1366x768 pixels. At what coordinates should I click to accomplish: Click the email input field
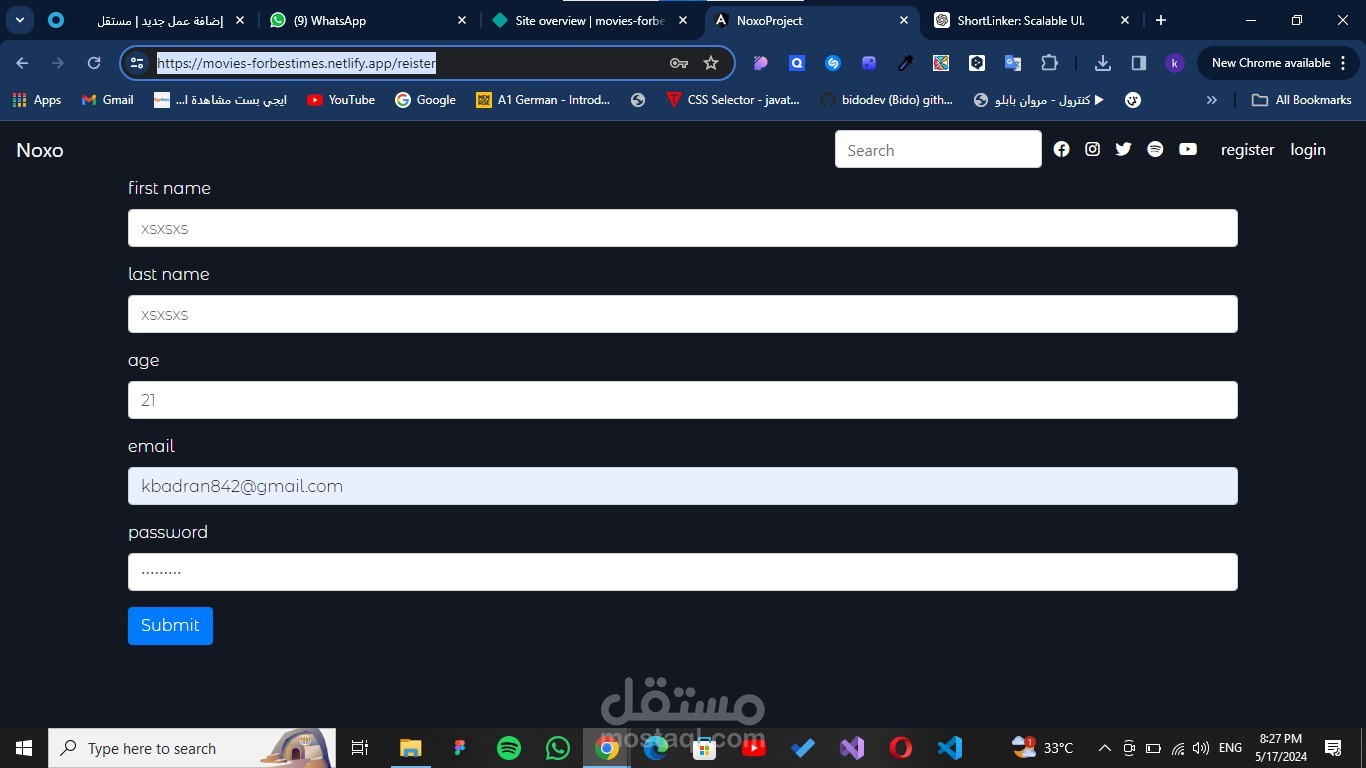pos(683,486)
